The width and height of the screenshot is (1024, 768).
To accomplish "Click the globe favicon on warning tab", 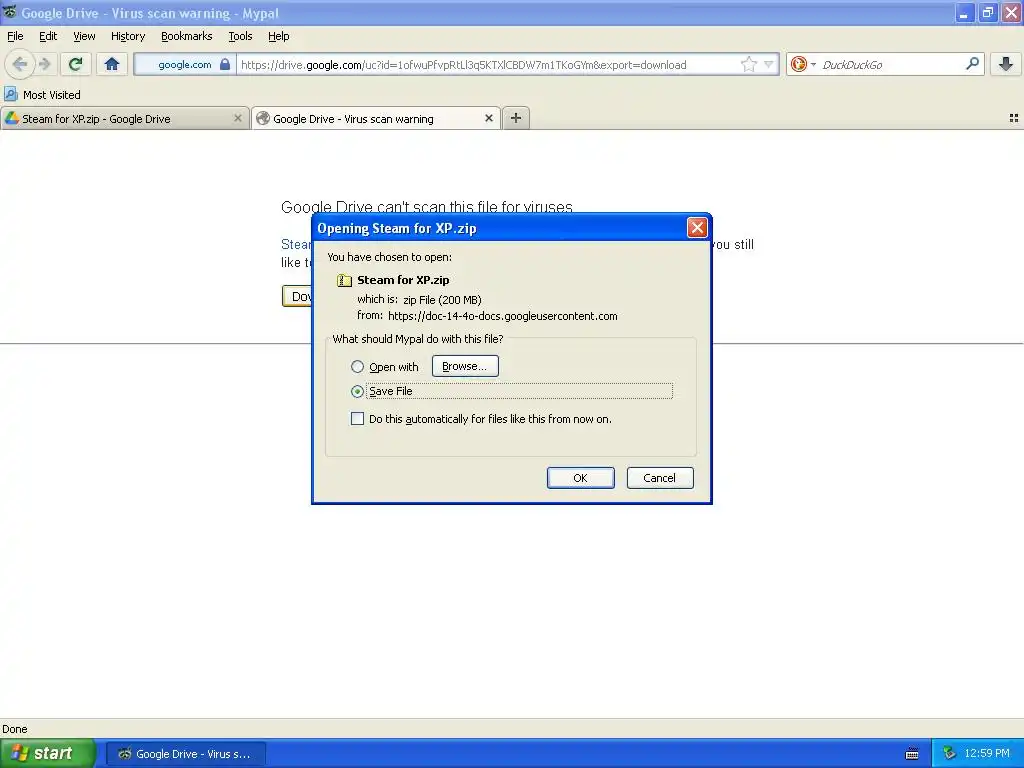I will pyautogui.click(x=263, y=118).
